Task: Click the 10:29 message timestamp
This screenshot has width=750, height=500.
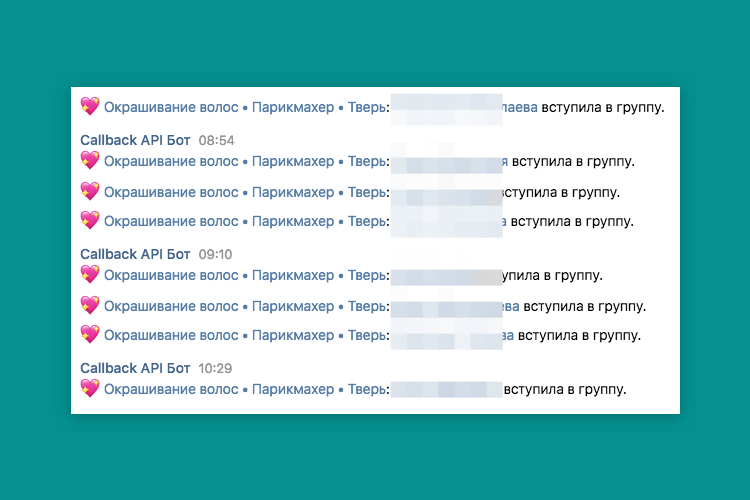Action: pyautogui.click(x=215, y=368)
